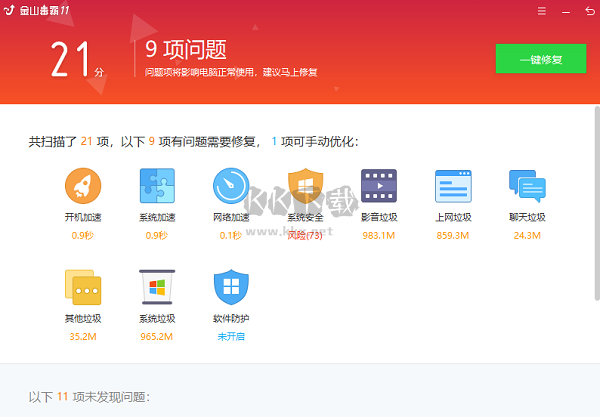The image size is (600, 417).
Task: Click the 965.2M size value
Action: pos(157,337)
